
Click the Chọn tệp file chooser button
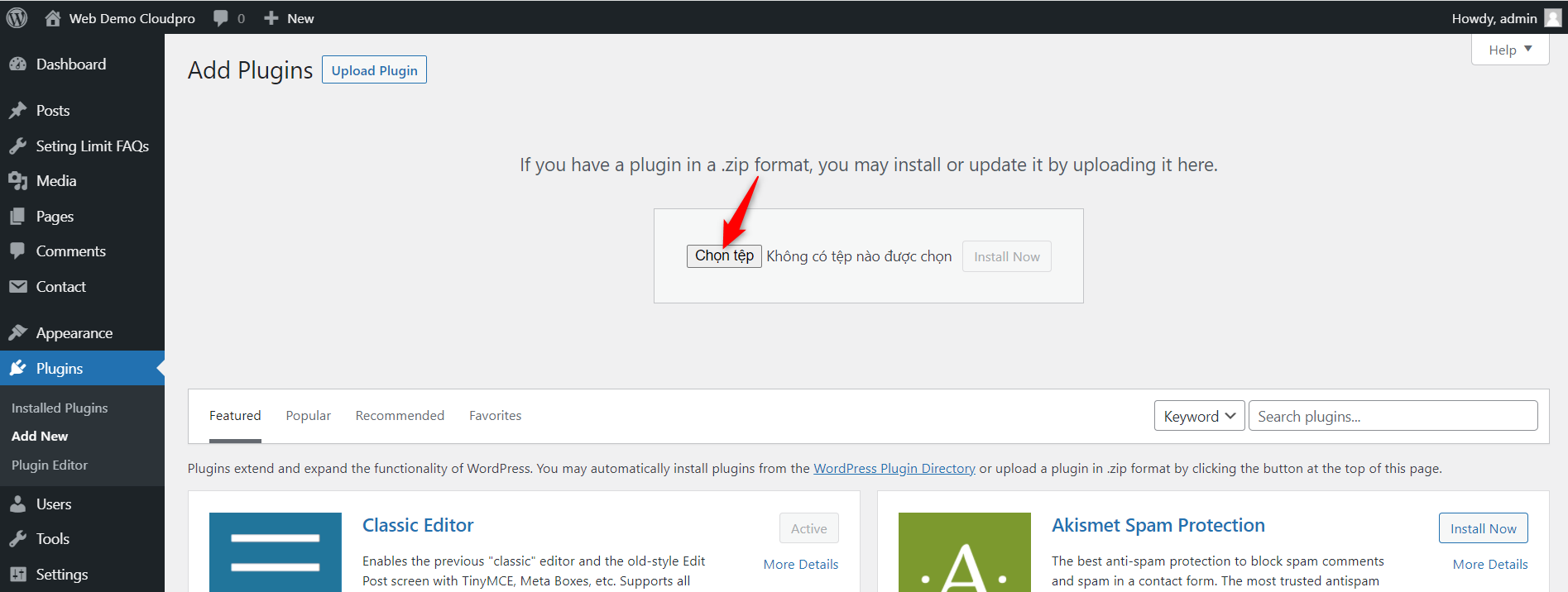click(724, 256)
